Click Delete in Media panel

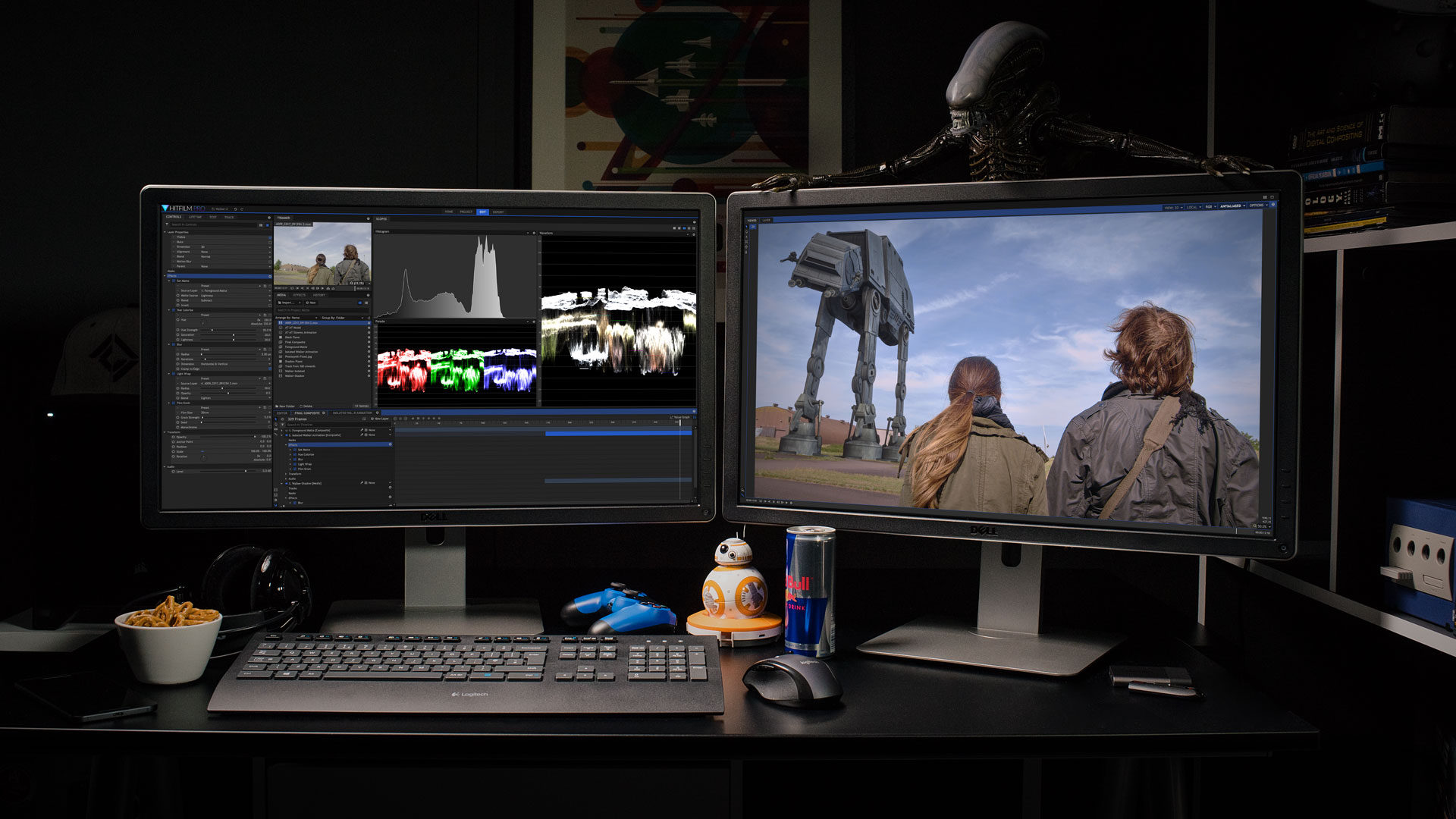[306, 406]
